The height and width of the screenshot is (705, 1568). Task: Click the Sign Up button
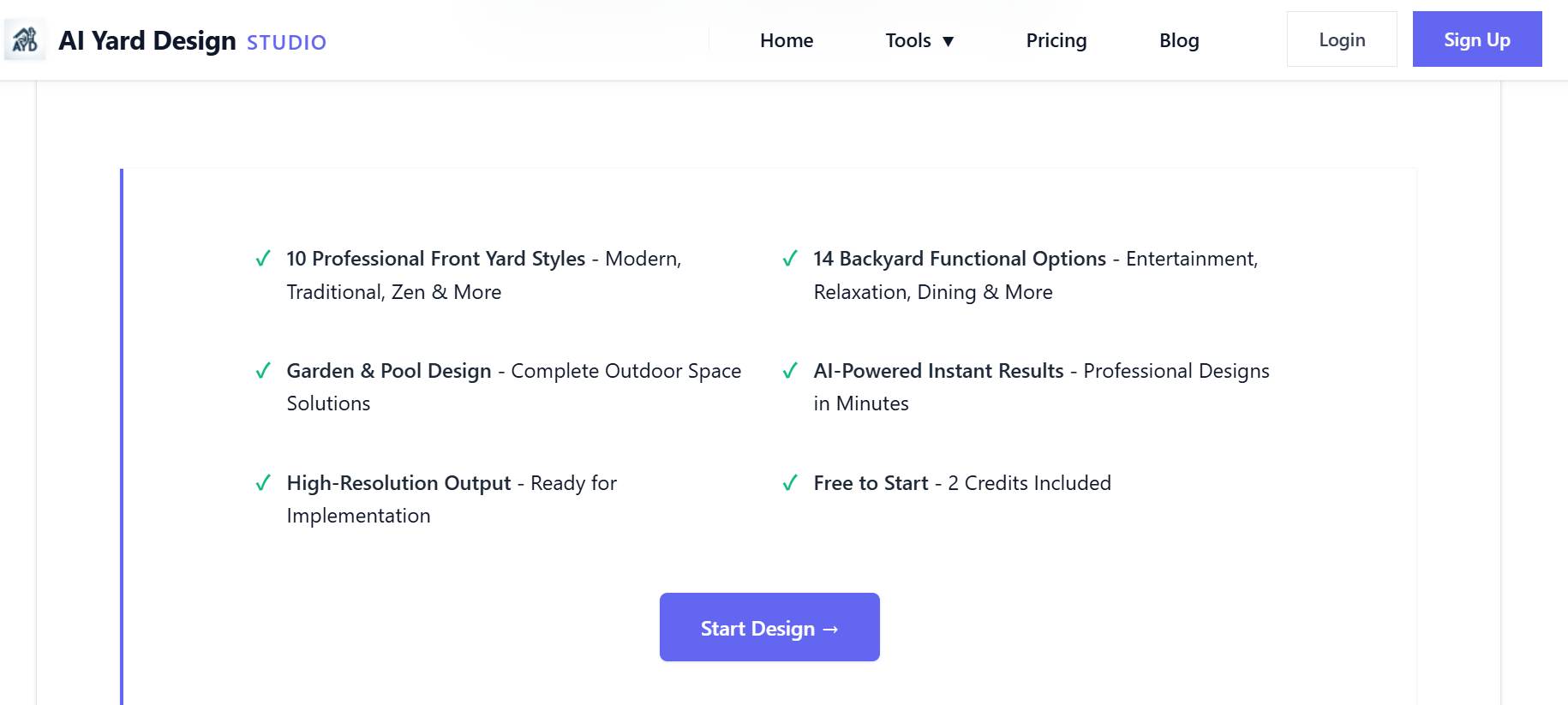point(1476,39)
